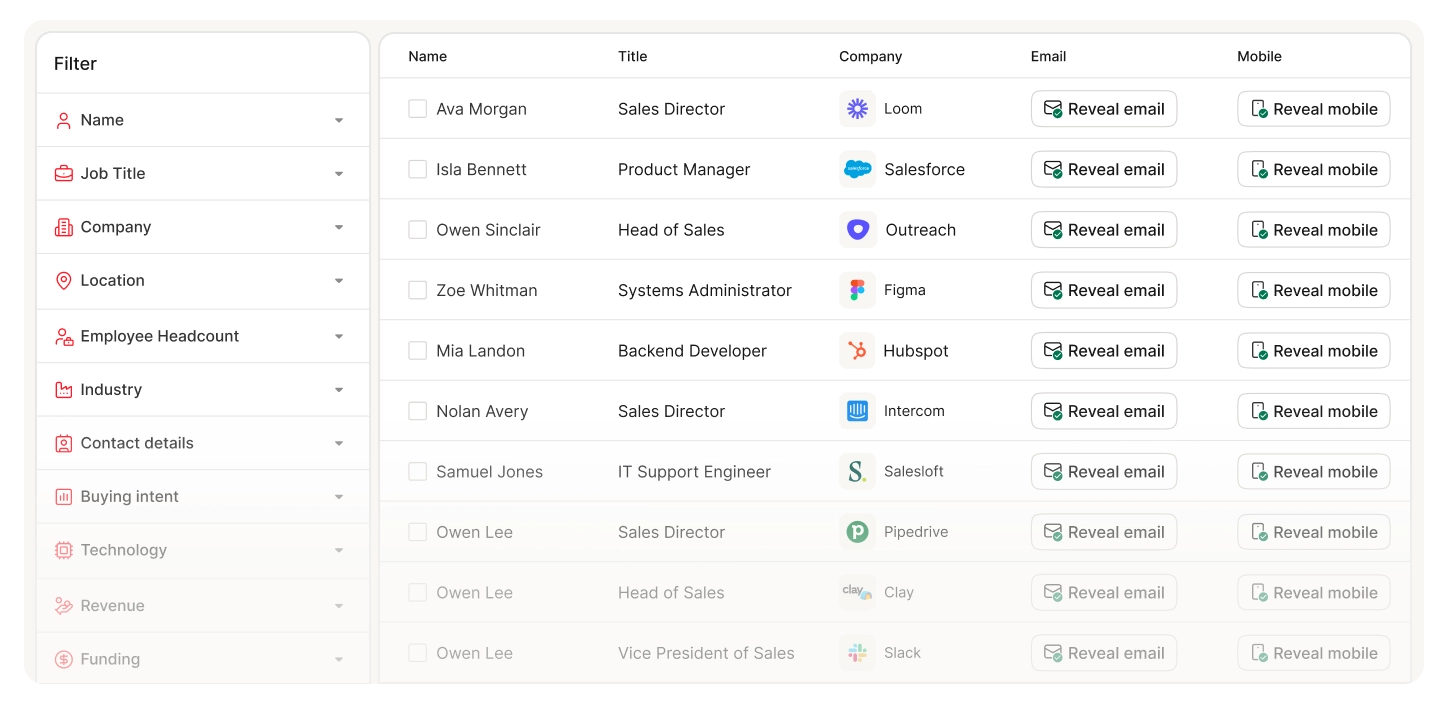Click the Intercom logo icon
1448x704 pixels.
click(x=857, y=411)
